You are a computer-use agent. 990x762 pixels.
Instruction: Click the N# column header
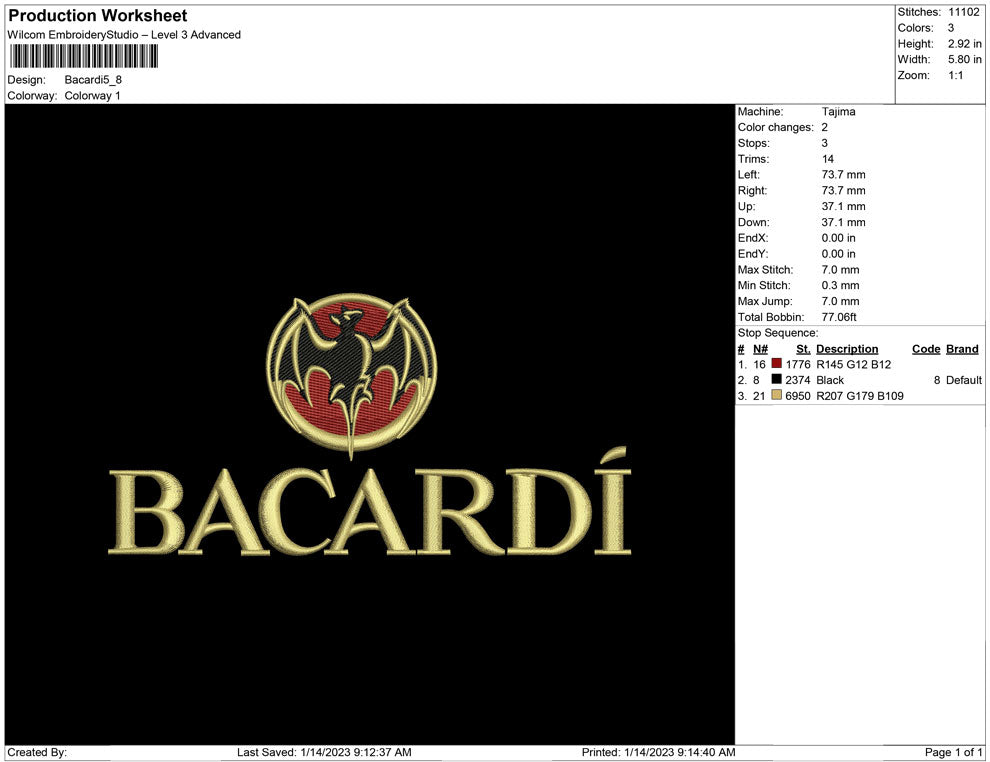(760, 348)
